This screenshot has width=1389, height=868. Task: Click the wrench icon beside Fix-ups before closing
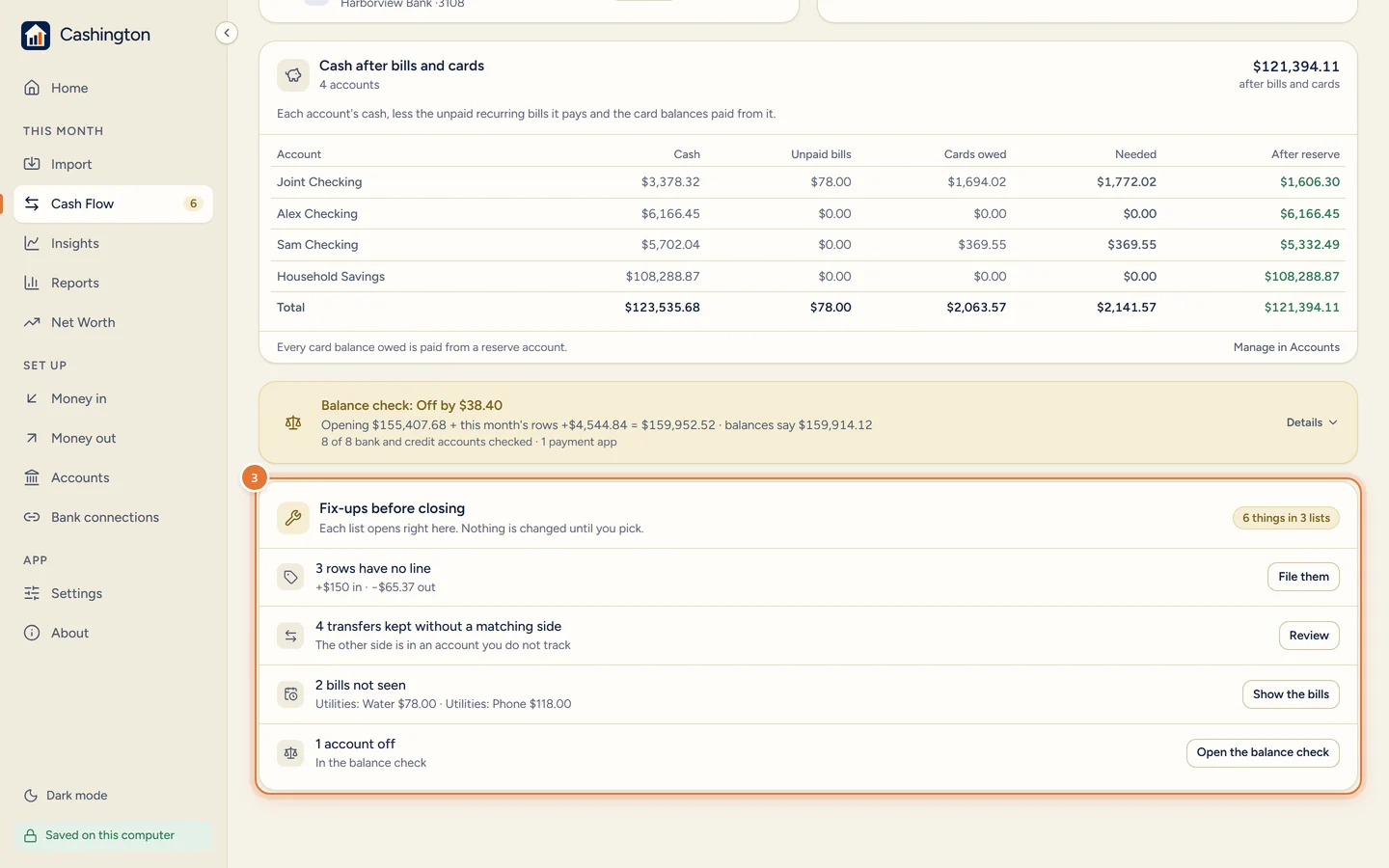click(x=293, y=518)
